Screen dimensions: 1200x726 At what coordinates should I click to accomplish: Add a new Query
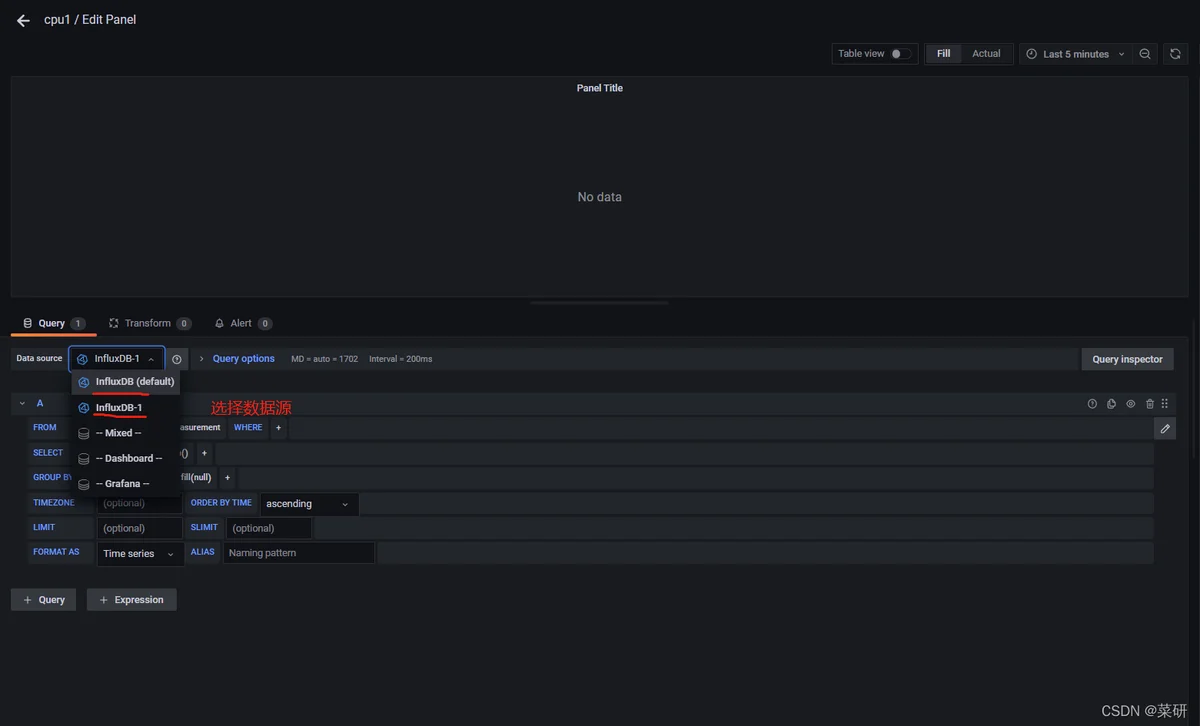44,600
